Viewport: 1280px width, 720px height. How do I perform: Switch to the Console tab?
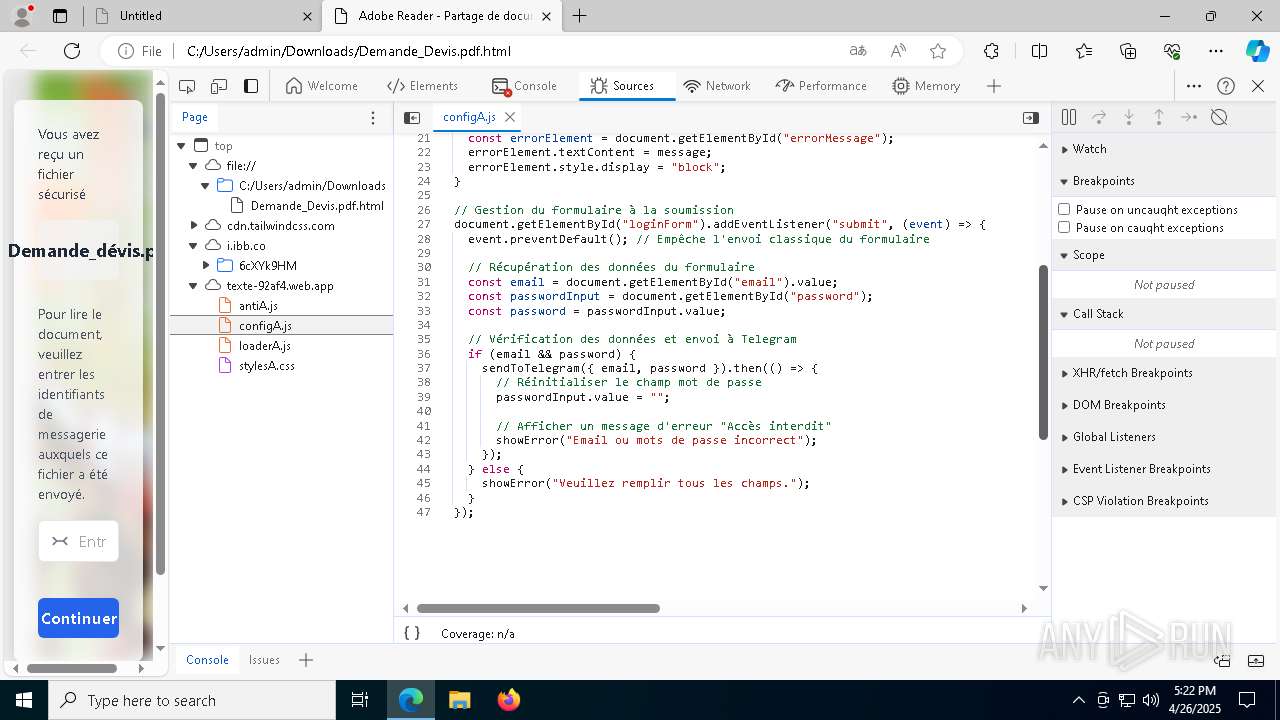tap(524, 86)
